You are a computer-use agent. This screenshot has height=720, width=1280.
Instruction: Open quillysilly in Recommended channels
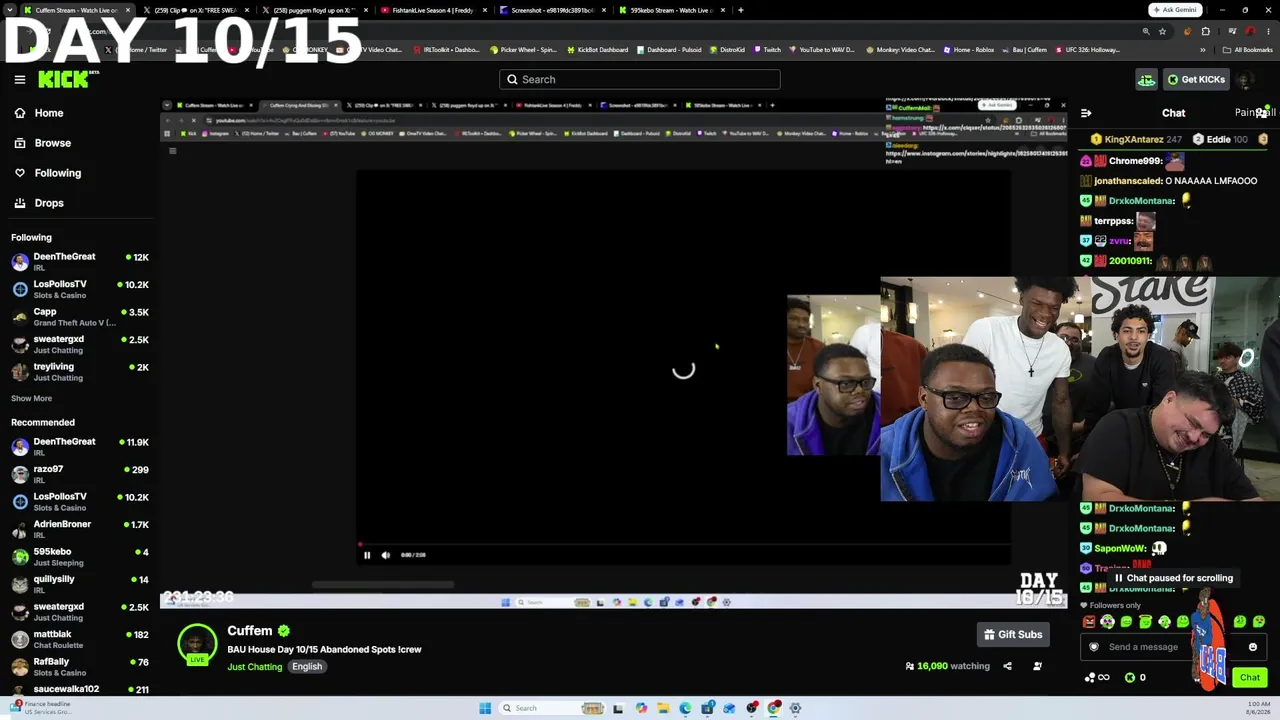coord(80,584)
